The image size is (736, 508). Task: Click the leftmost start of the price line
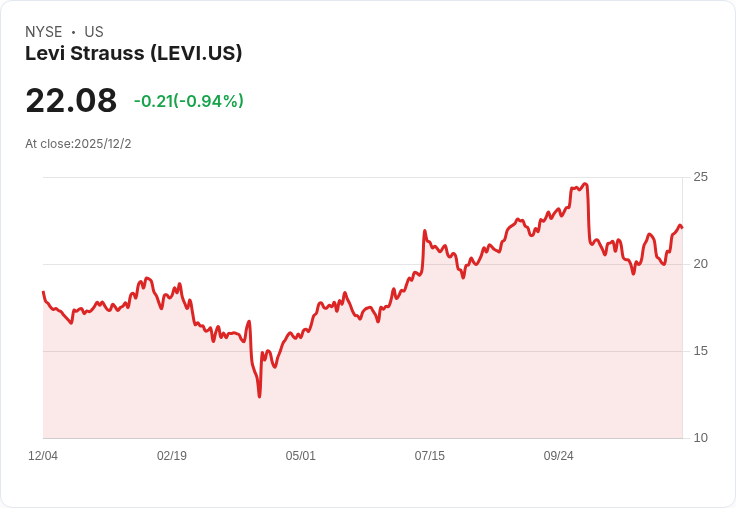(43, 292)
